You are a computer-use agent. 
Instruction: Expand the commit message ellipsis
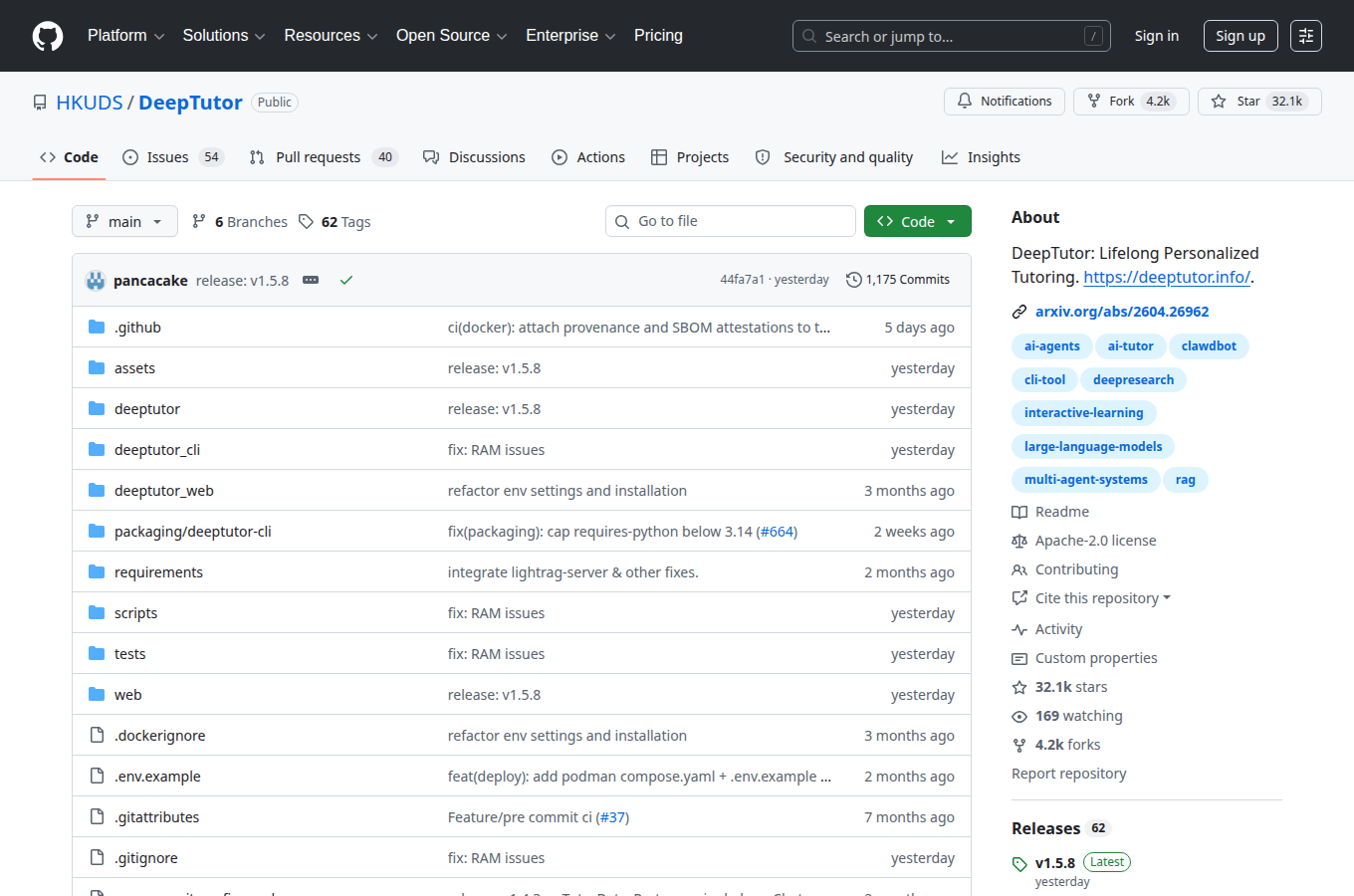click(x=311, y=280)
